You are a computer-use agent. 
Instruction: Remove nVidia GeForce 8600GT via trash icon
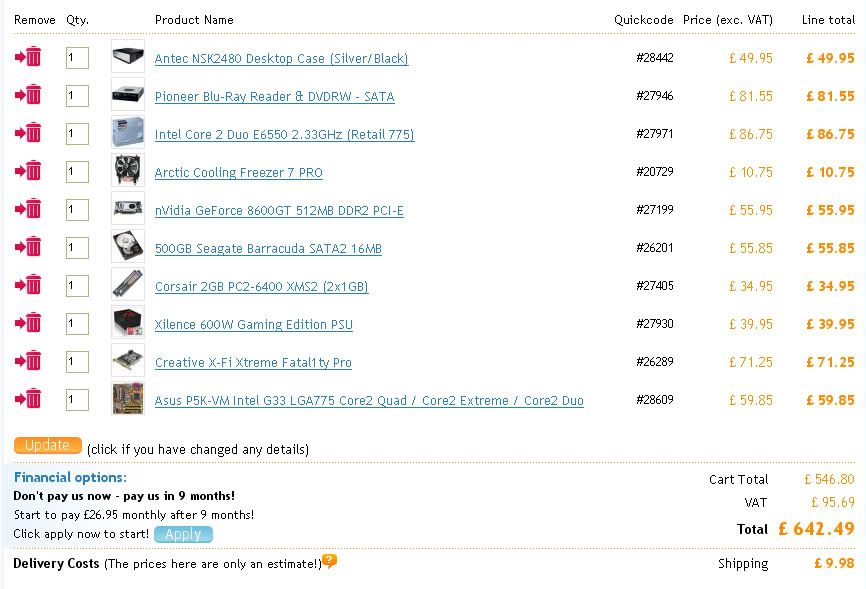[x=28, y=209]
